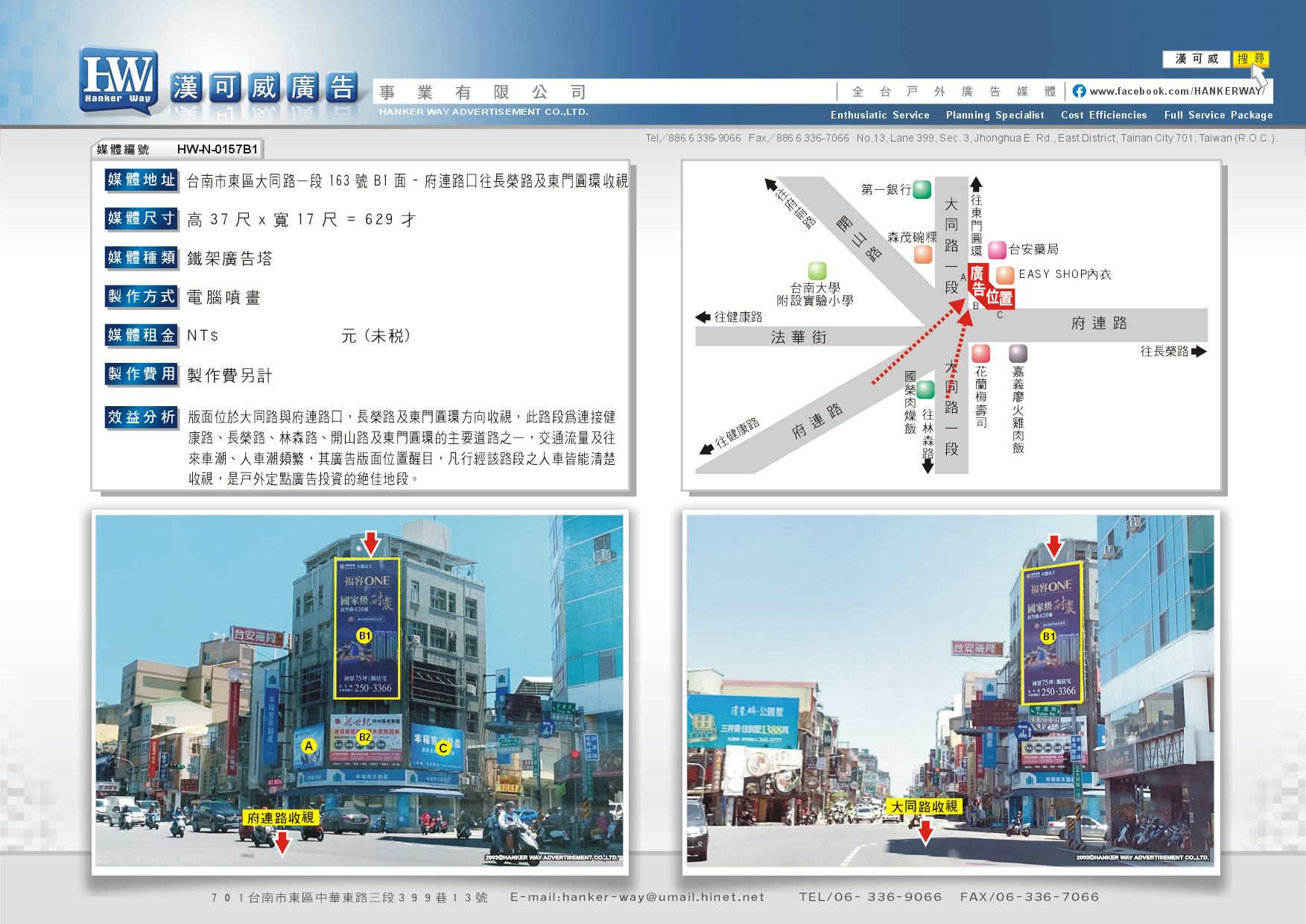The height and width of the screenshot is (924, 1306).
Task: Click the 電腦噴畫 production method value
Action: click(224, 297)
